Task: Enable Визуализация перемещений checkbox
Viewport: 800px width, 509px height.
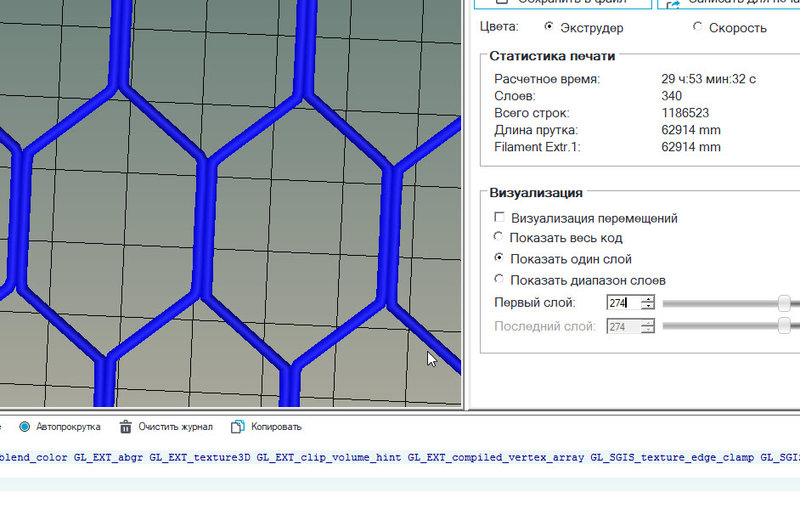Action: point(499,218)
